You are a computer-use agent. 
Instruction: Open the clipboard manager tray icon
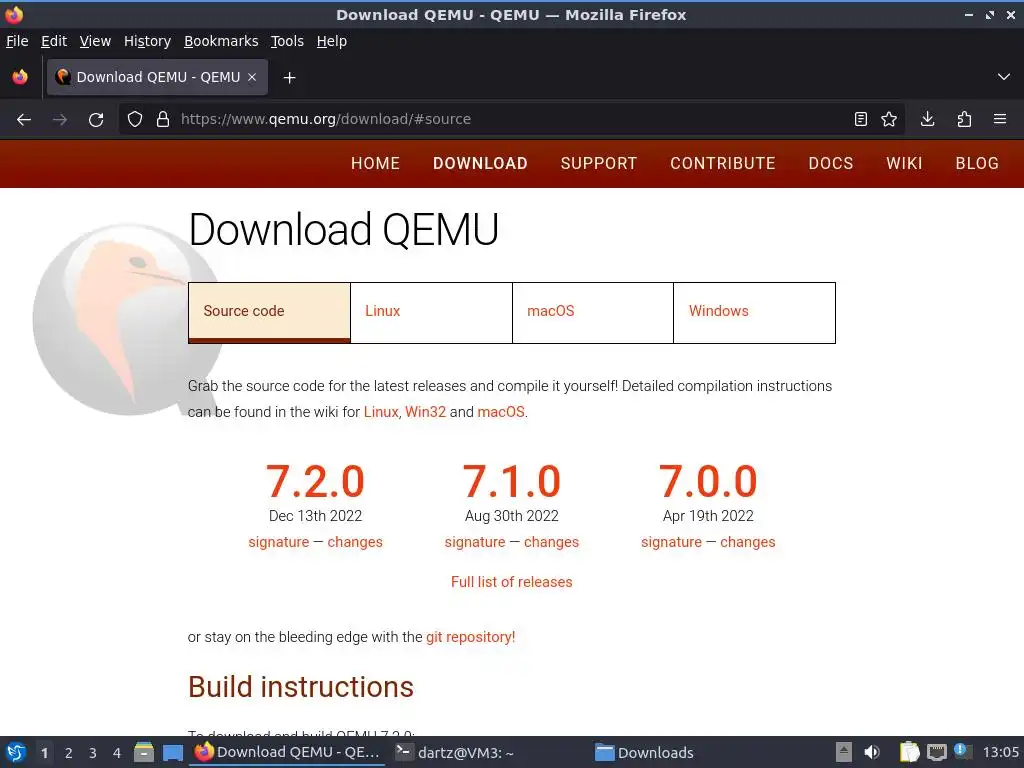coord(909,753)
